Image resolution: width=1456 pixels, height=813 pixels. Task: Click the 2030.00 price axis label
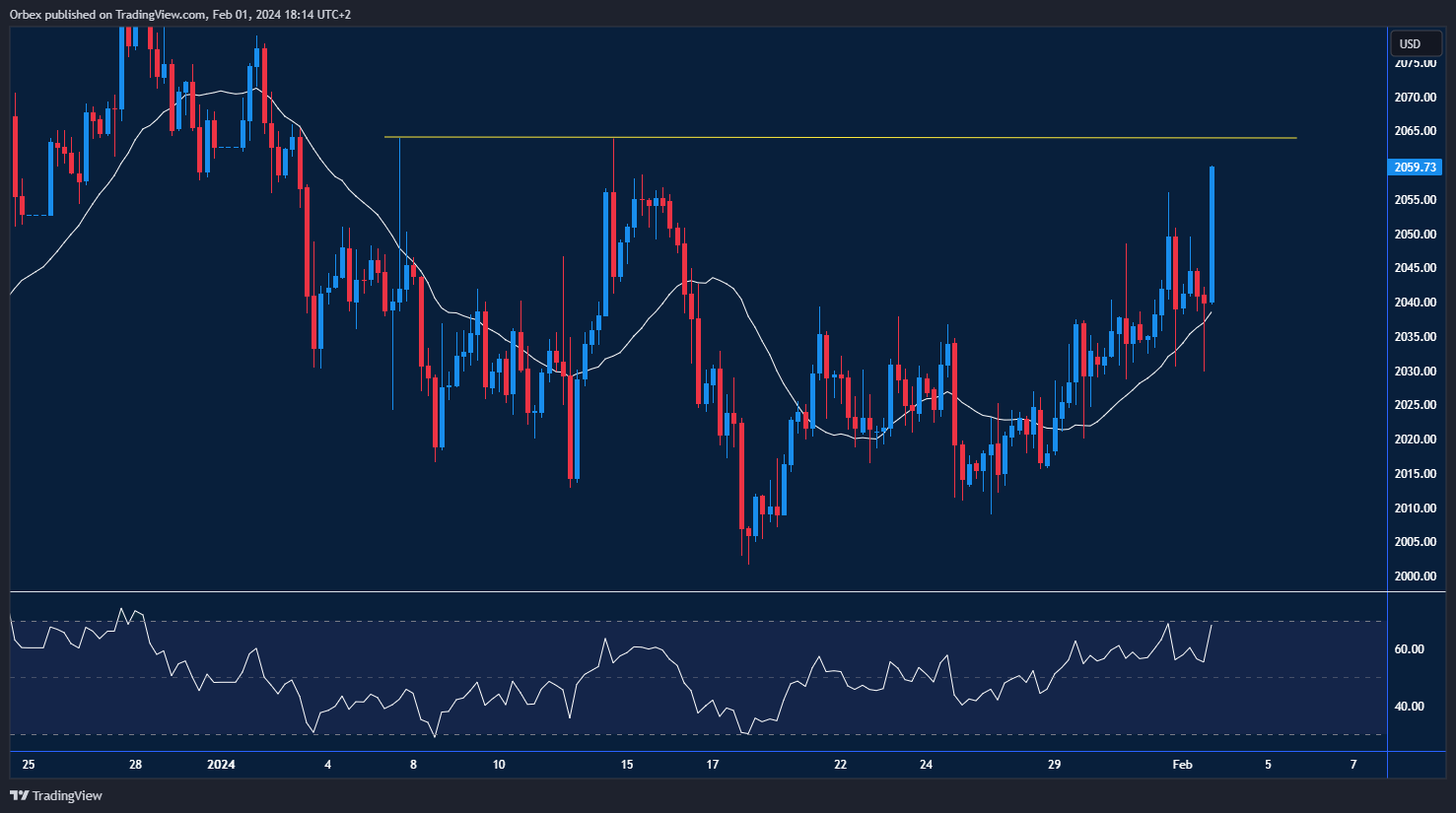[1415, 372]
